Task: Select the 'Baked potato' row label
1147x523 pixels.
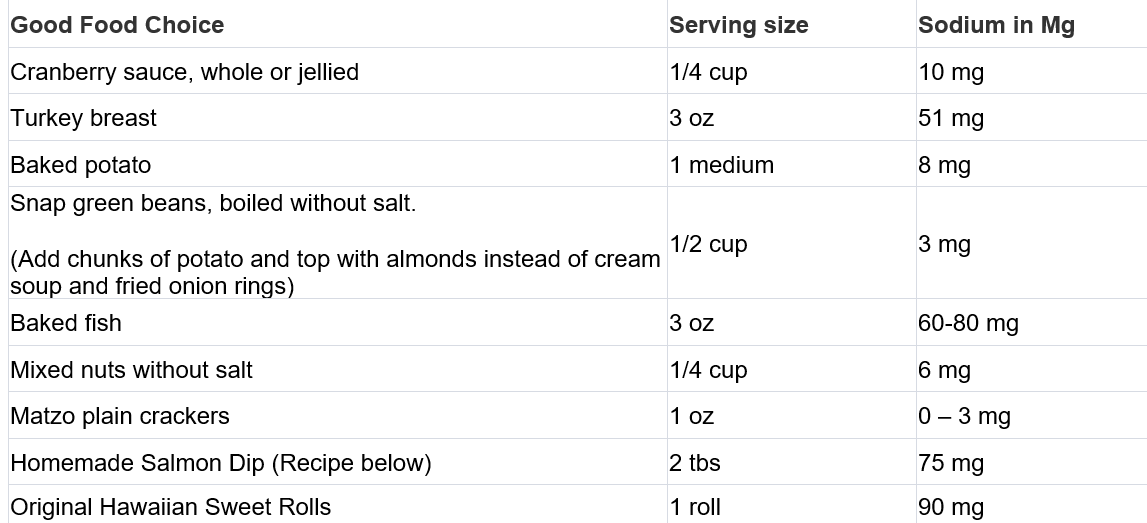Action: [80, 165]
